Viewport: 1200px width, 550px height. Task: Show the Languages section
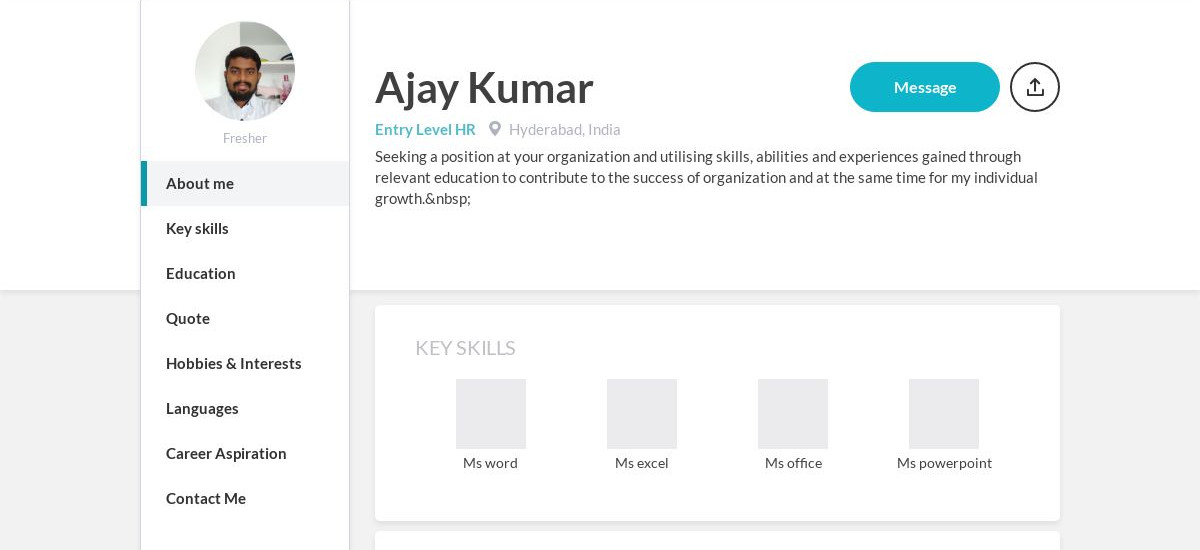245,408
